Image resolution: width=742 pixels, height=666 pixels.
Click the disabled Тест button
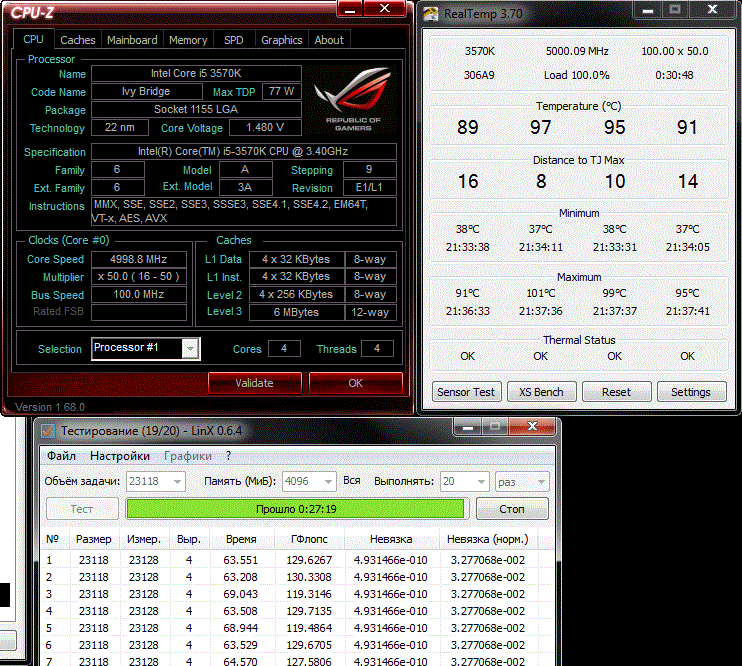tap(82, 509)
